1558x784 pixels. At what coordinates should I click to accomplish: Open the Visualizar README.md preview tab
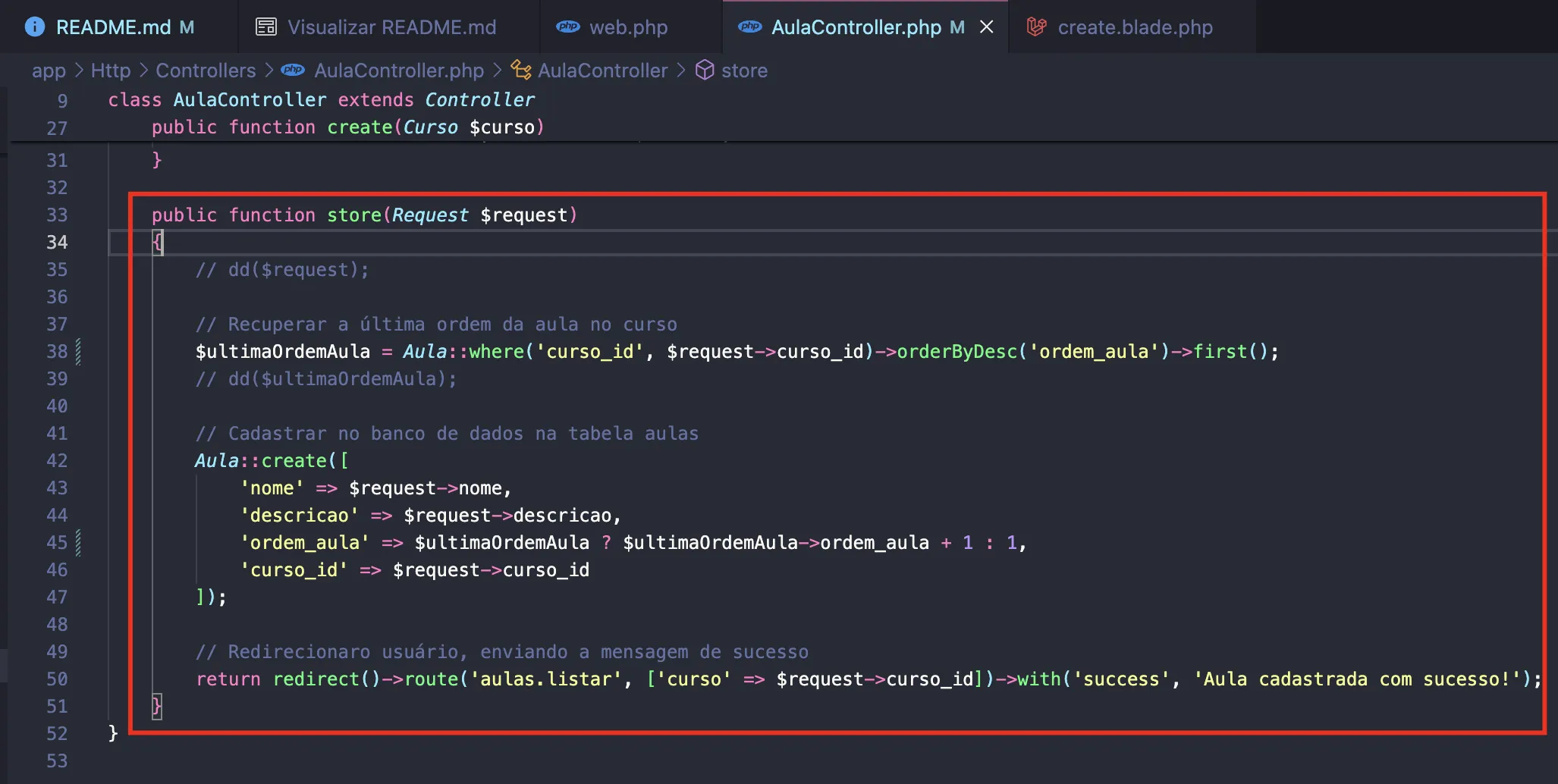point(391,27)
